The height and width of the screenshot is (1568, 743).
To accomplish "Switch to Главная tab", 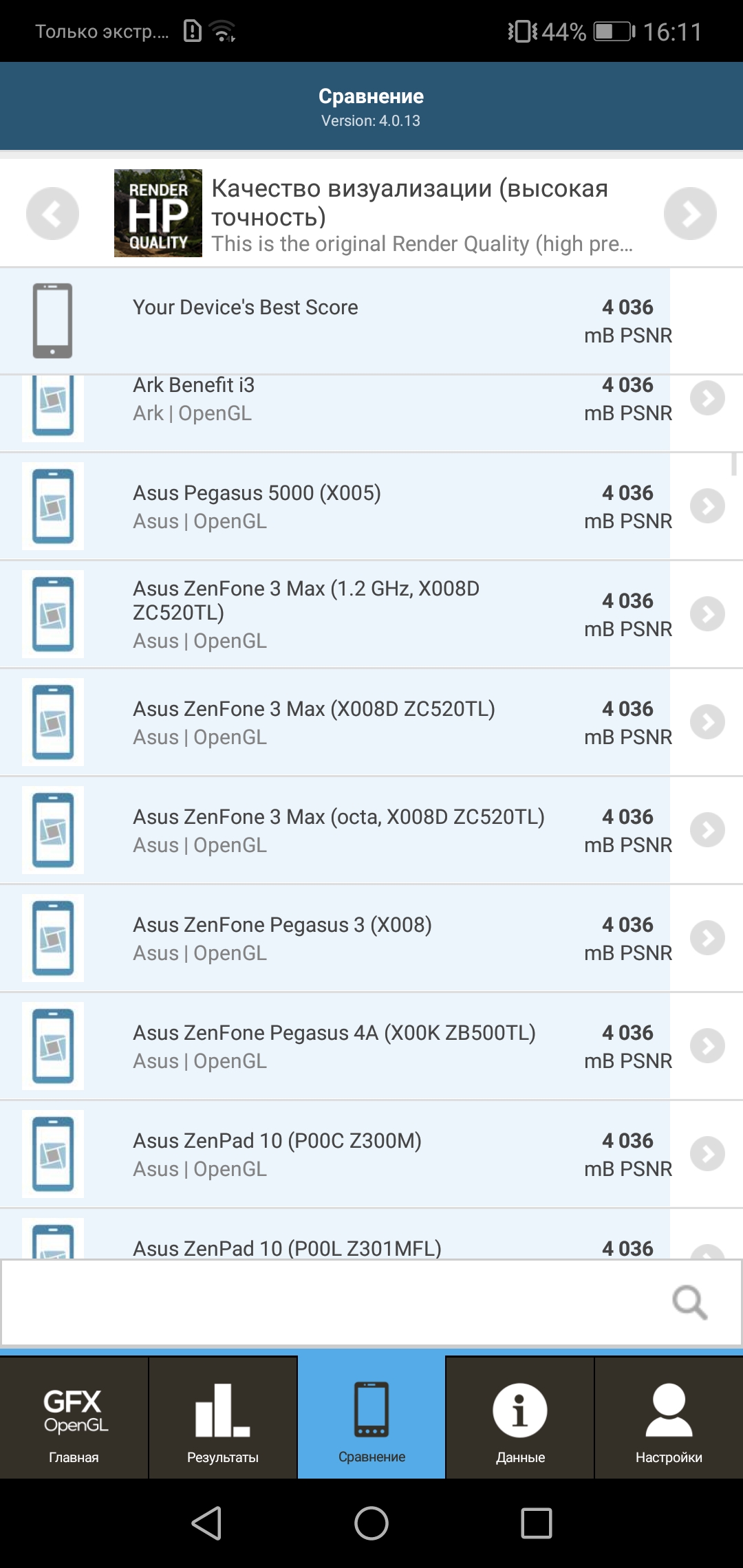I will point(74,1417).
